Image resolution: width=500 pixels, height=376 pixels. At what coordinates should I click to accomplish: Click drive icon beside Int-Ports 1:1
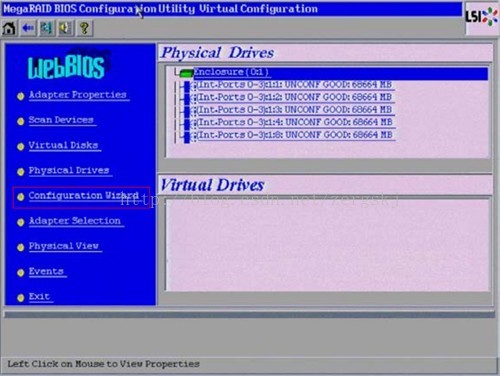[x=187, y=86]
